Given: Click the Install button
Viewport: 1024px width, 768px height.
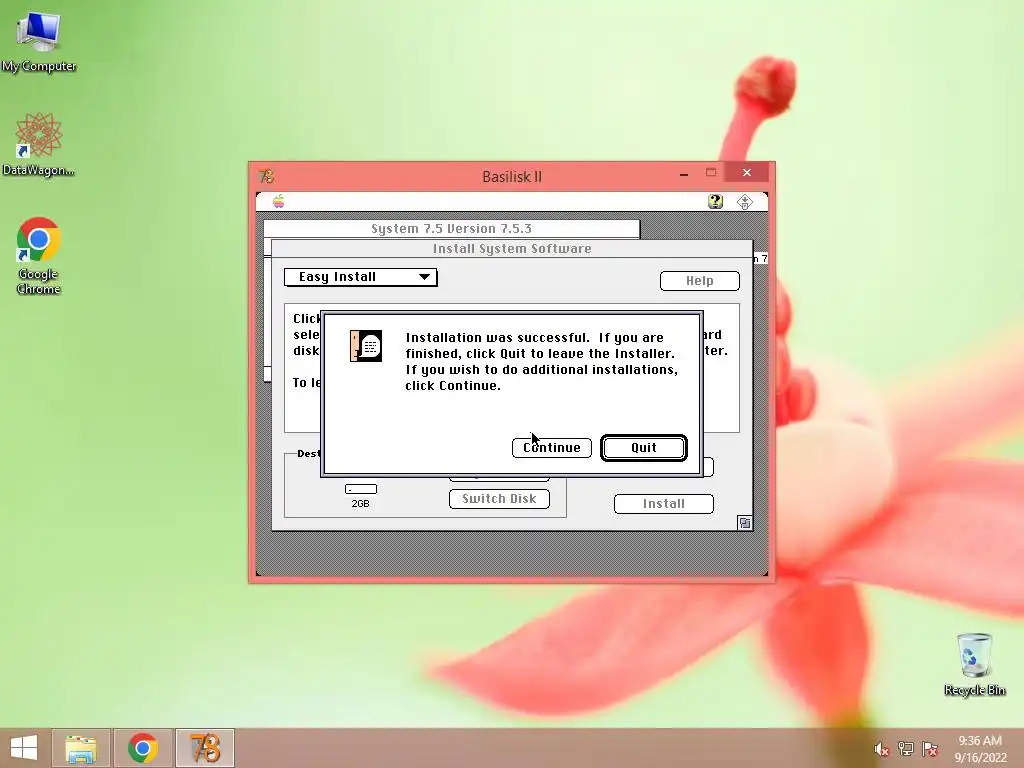Looking at the screenshot, I should [664, 504].
